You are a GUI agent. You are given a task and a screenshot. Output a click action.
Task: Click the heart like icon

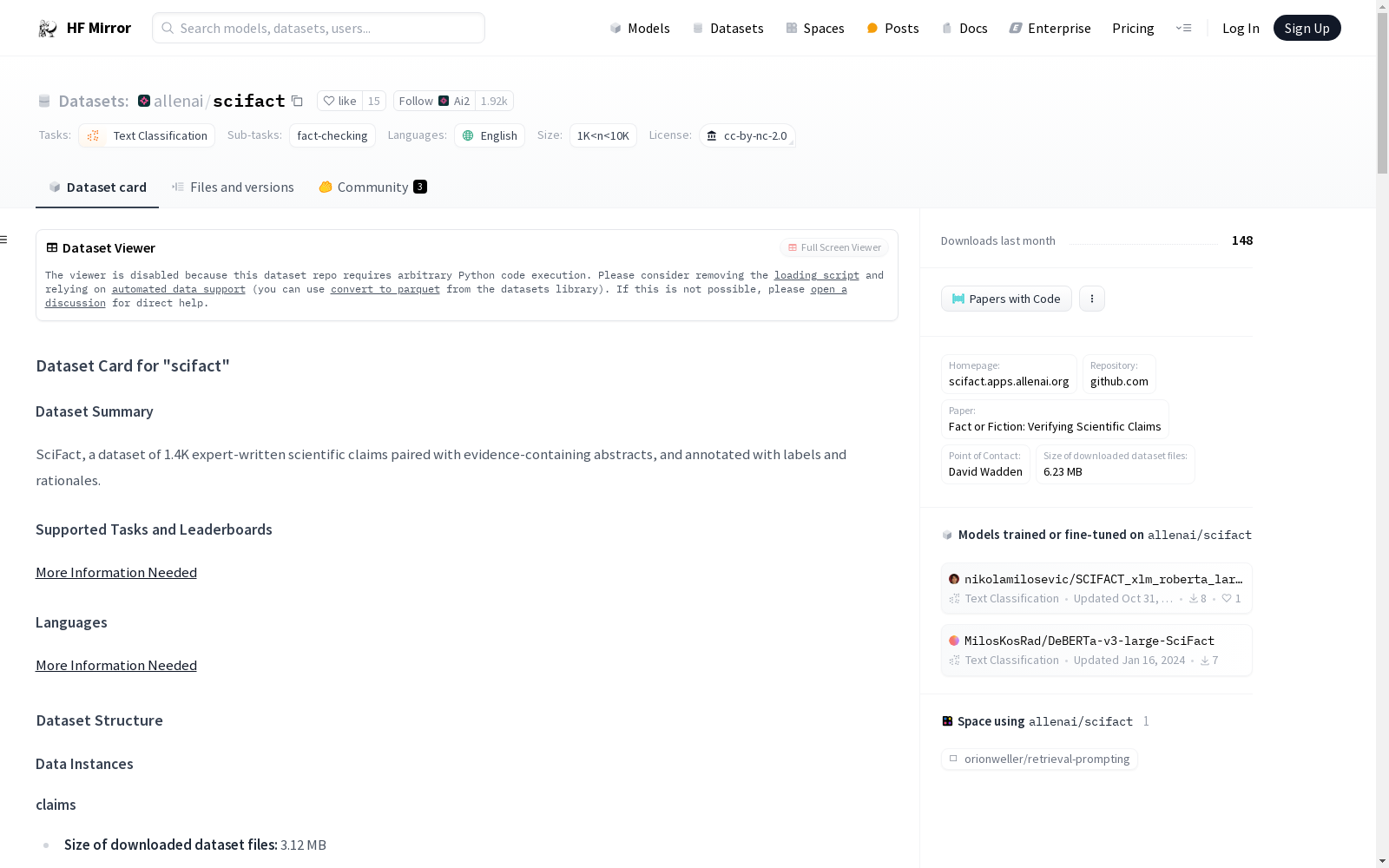329,101
